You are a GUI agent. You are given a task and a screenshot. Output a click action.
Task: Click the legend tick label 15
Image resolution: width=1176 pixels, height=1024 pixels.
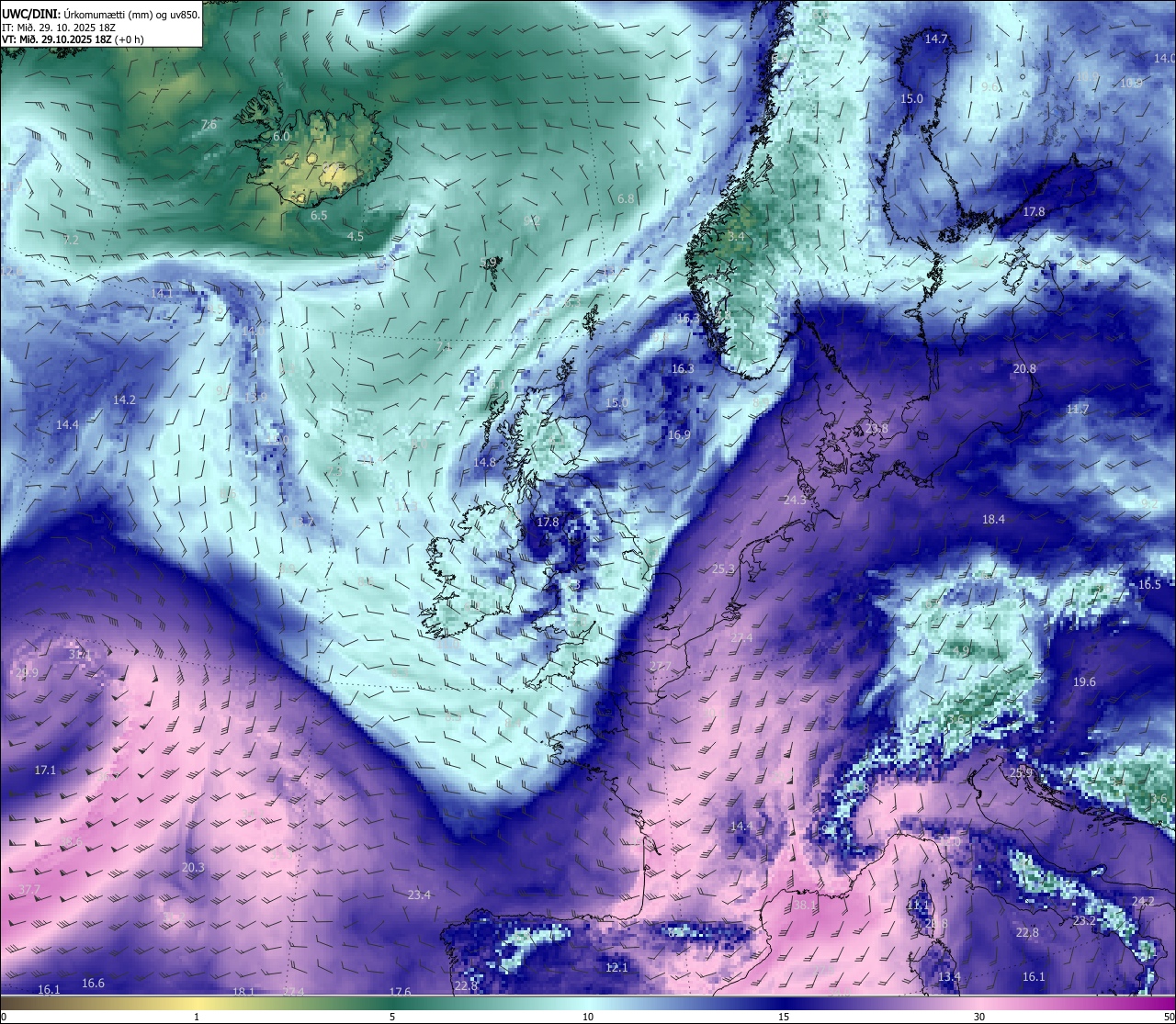click(x=784, y=1017)
